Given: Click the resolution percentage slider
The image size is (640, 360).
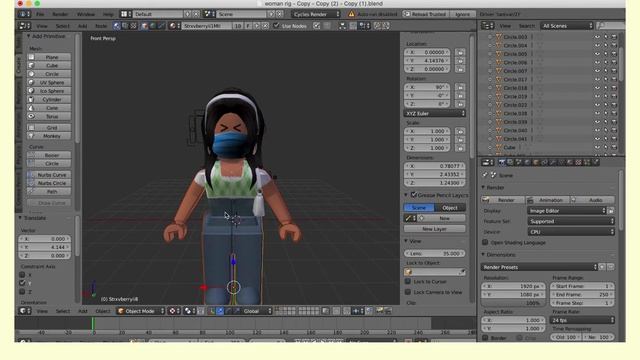Looking at the screenshot, I should coord(513,303).
